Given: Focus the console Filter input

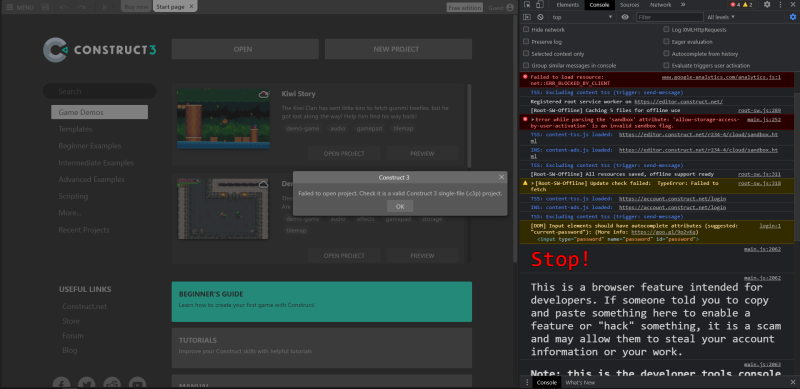Looking at the screenshot, I should click(x=669, y=17).
